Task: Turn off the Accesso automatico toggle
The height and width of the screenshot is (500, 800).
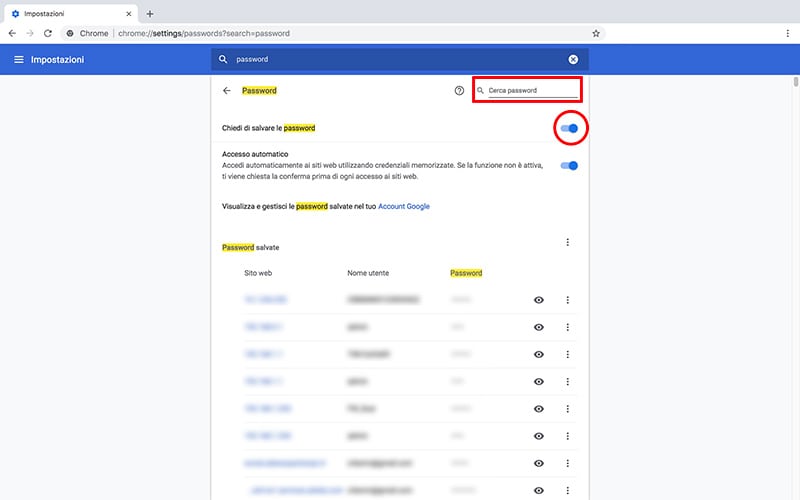Action: (570, 165)
